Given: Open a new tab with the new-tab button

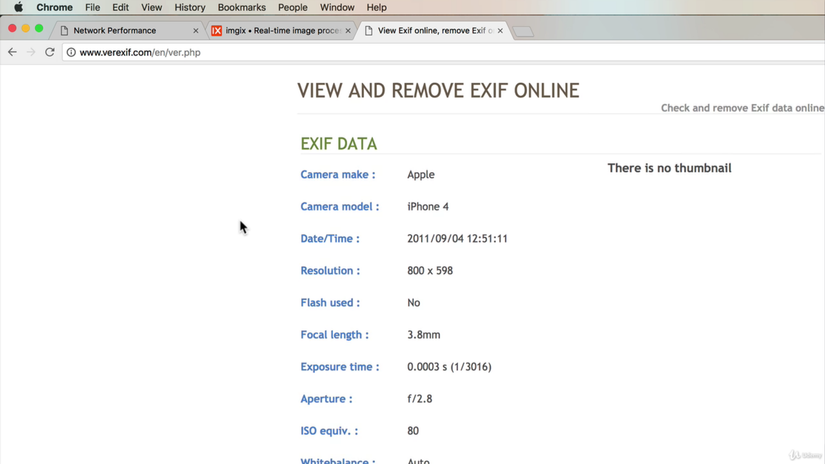Looking at the screenshot, I should 523,32.
